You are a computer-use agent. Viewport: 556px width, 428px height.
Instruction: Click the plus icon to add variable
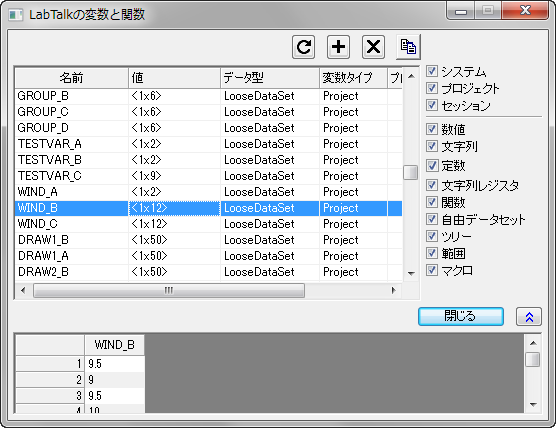coord(338,47)
